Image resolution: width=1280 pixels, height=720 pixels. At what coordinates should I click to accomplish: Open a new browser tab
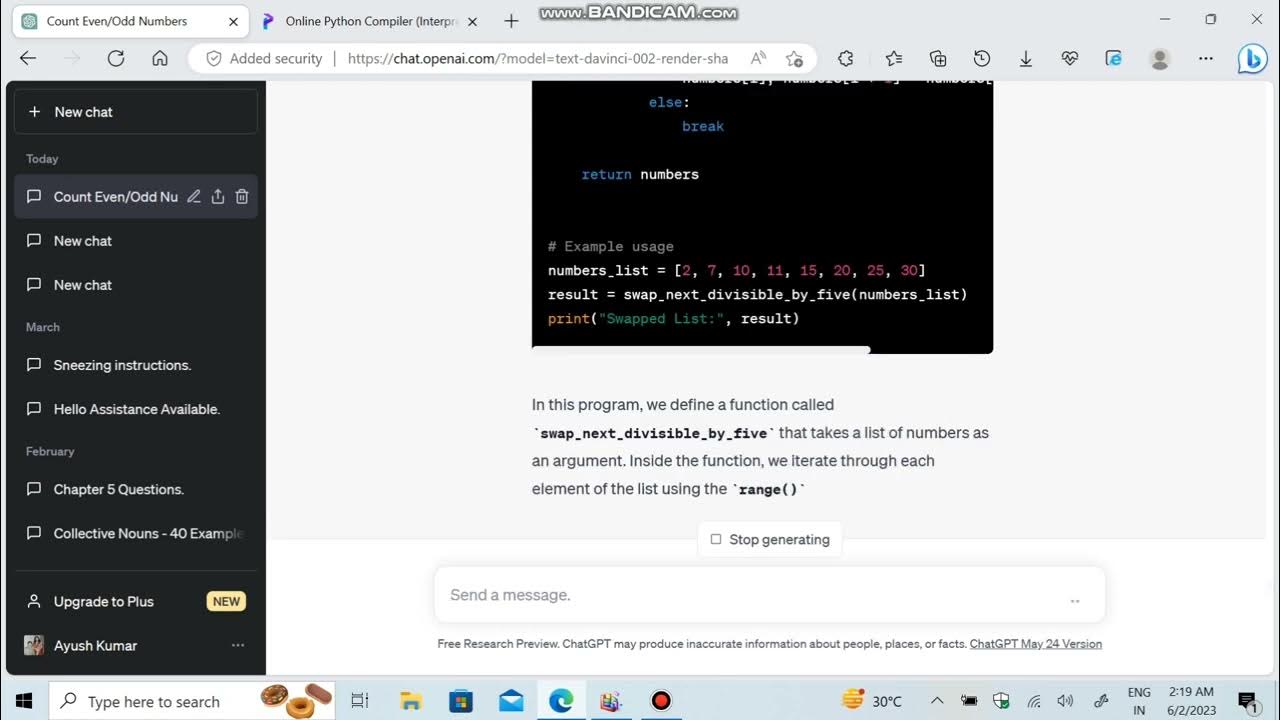(x=511, y=21)
